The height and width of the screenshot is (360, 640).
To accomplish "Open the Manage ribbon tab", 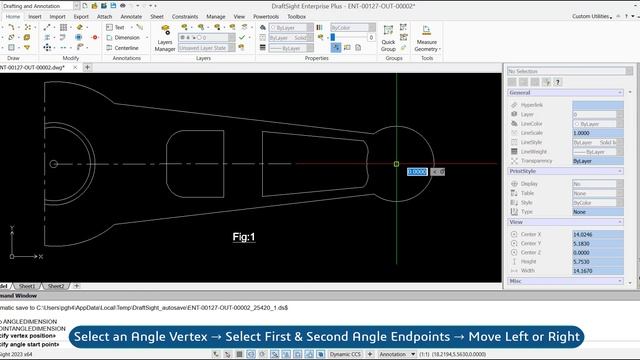I will 216,16.
